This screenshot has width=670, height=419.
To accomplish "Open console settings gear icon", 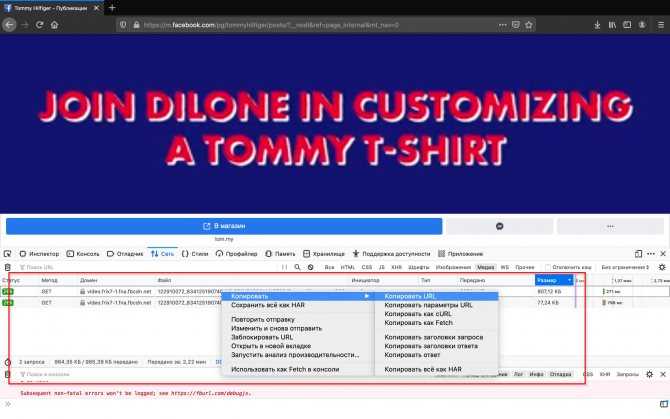I will tap(649, 374).
